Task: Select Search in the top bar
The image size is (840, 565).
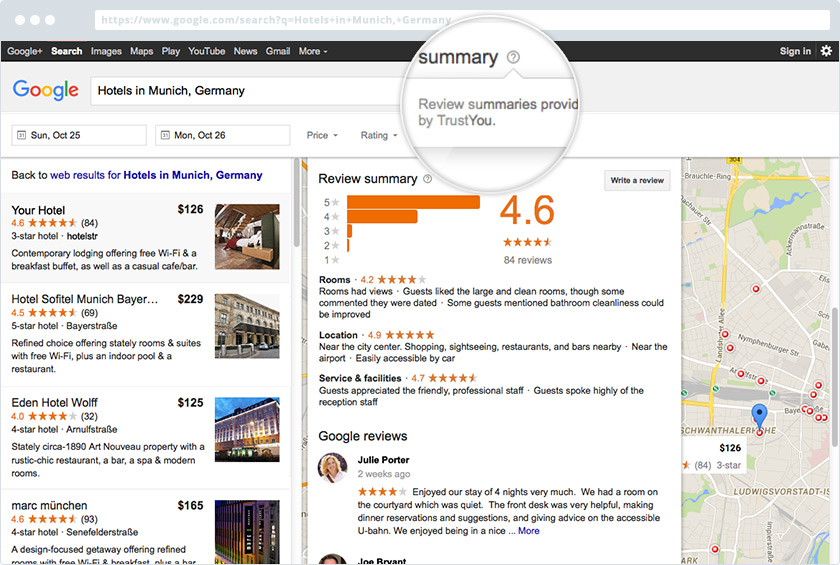Action: pyautogui.click(x=66, y=51)
